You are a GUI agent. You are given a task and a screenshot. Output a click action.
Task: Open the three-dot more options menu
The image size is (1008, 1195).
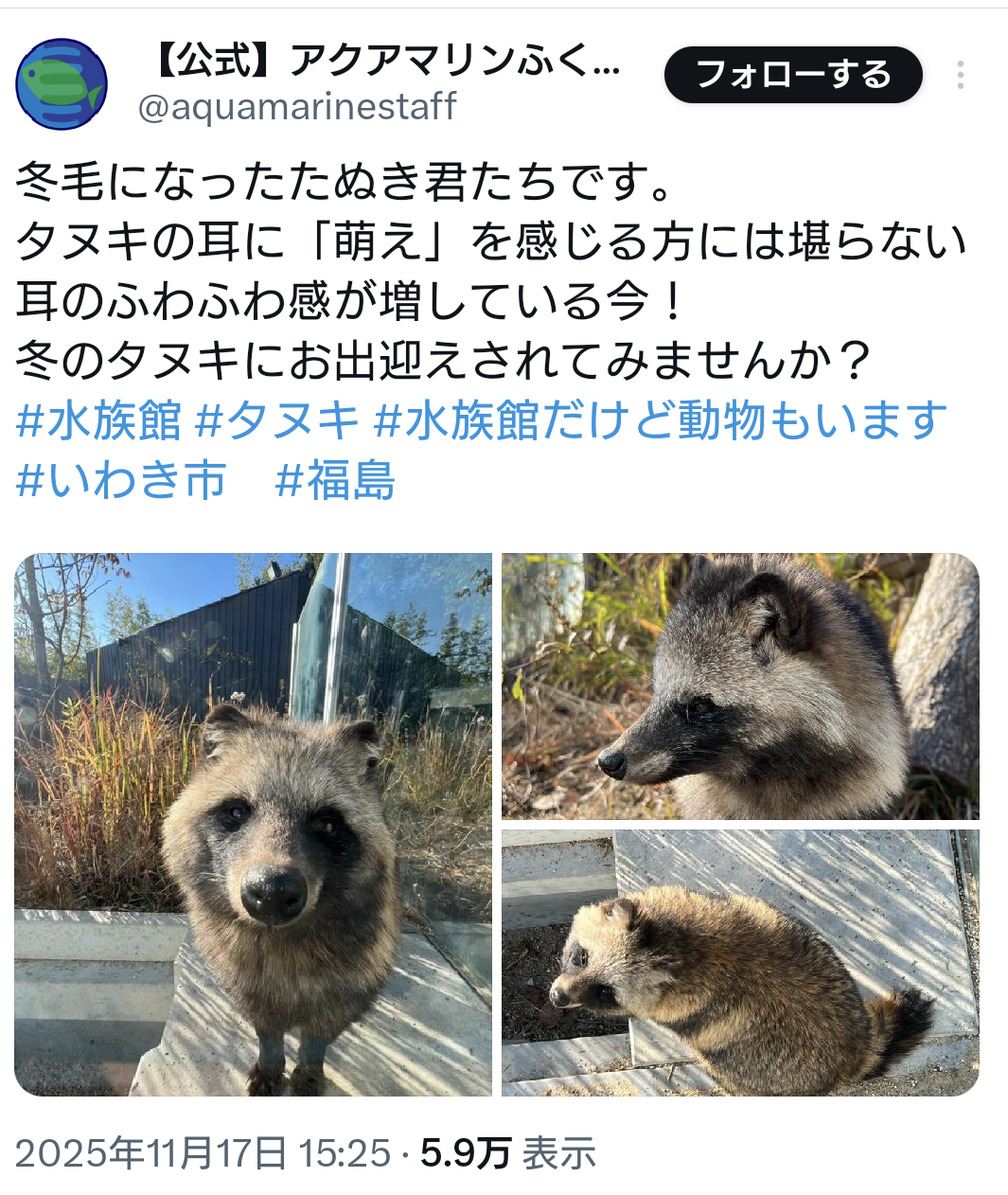[x=961, y=75]
